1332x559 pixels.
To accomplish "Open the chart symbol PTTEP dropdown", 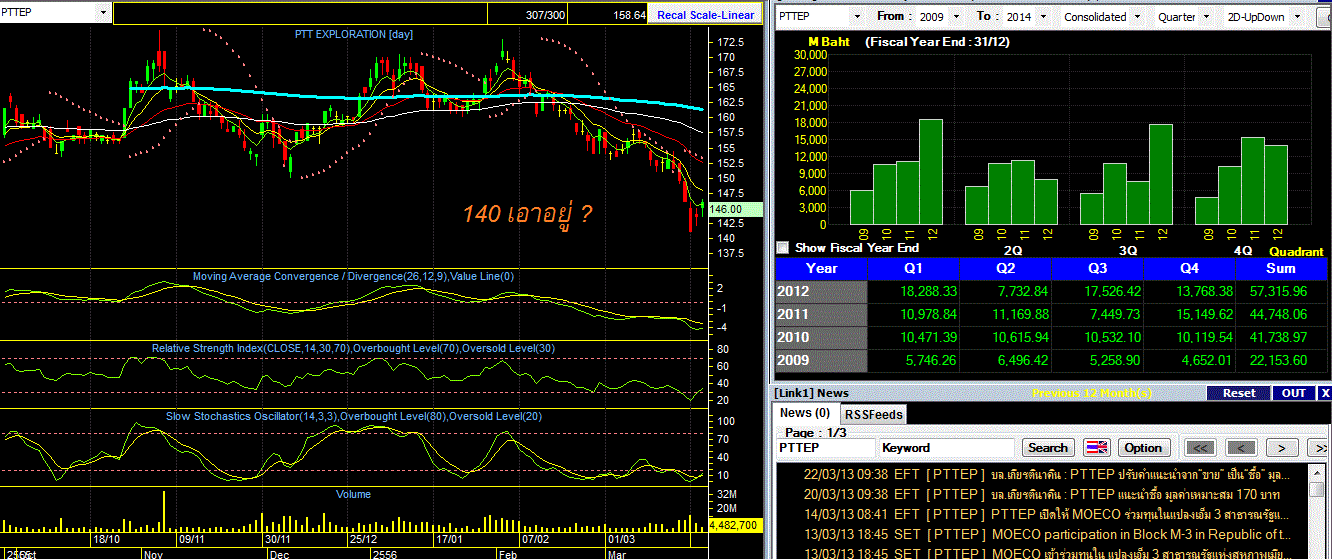I will click(104, 13).
